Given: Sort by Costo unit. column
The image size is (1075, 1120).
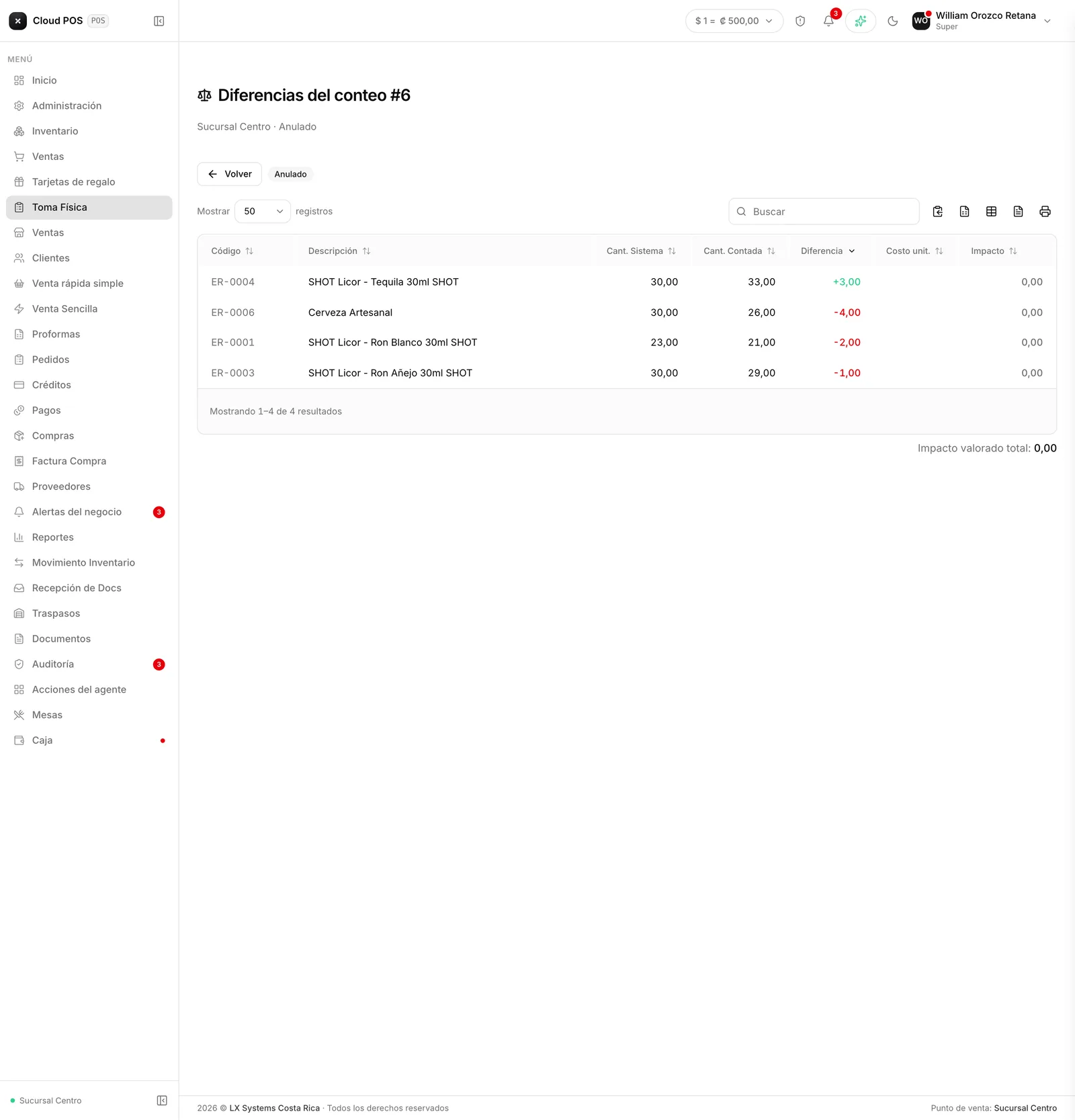Looking at the screenshot, I should click(x=914, y=251).
